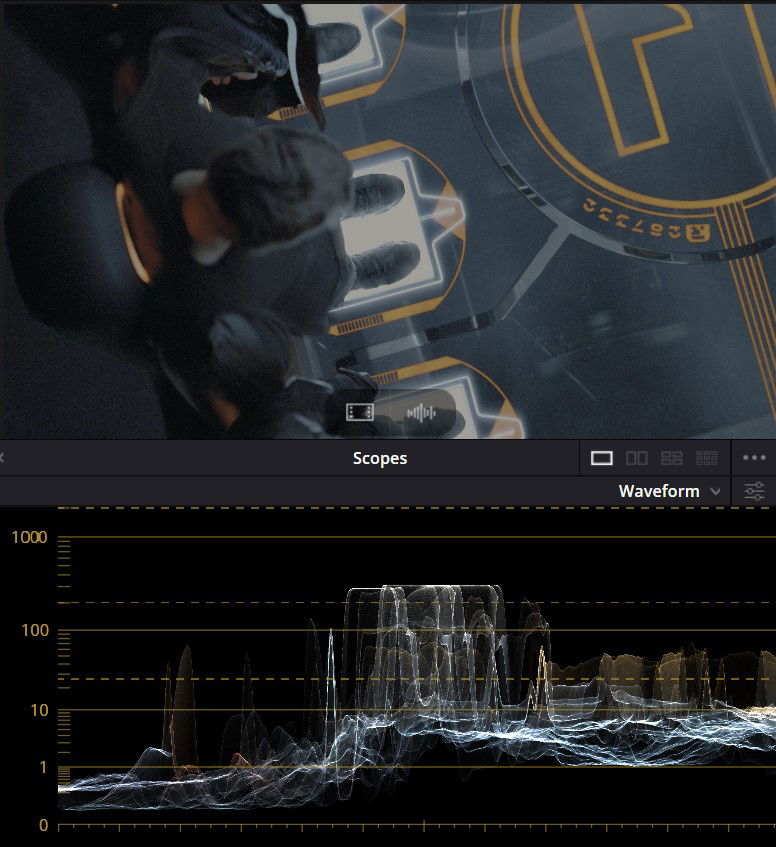
Task: Select nine-up scopes grid layout
Action: [x=707, y=458]
